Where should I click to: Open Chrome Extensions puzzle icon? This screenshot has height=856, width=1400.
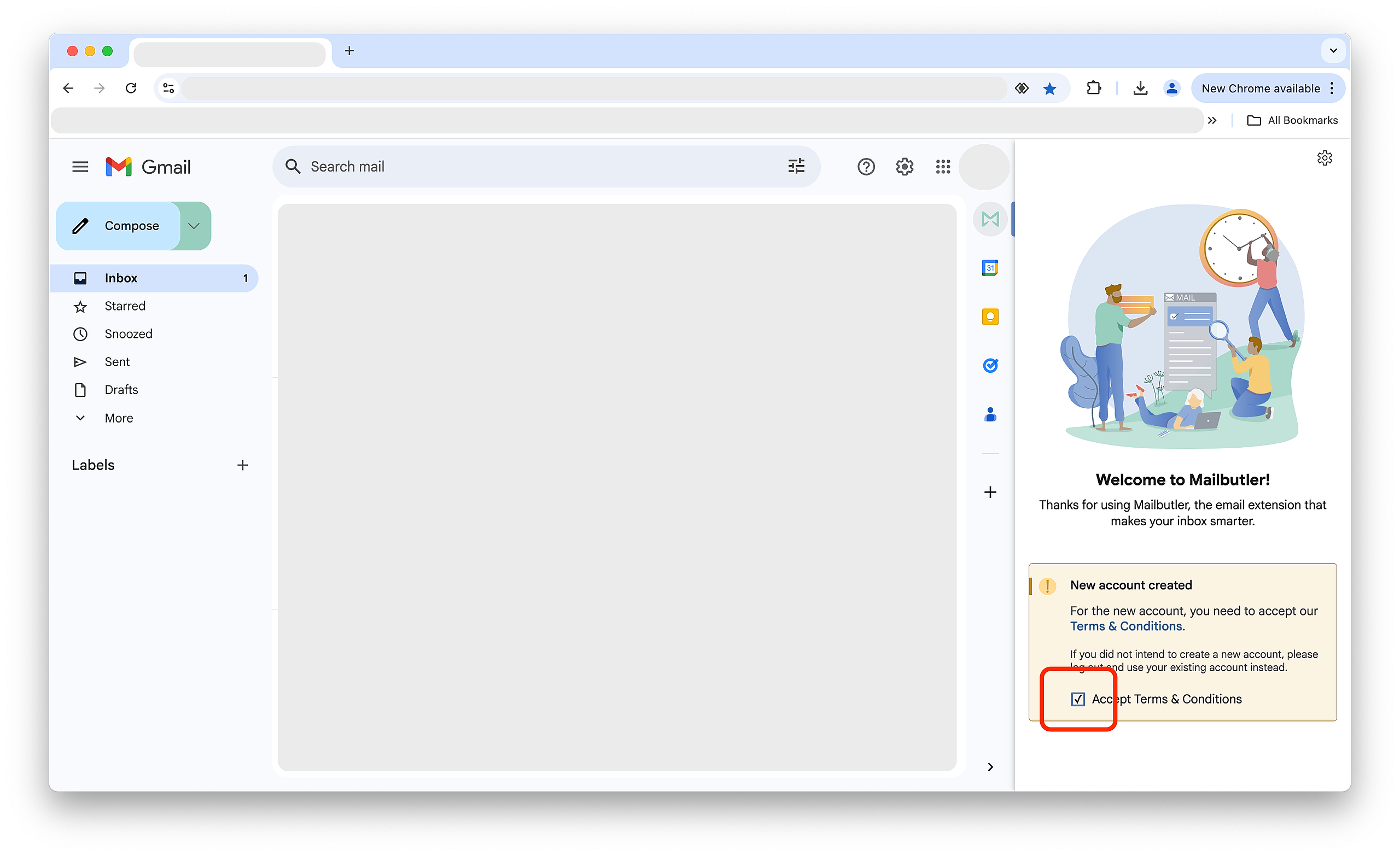(1093, 88)
